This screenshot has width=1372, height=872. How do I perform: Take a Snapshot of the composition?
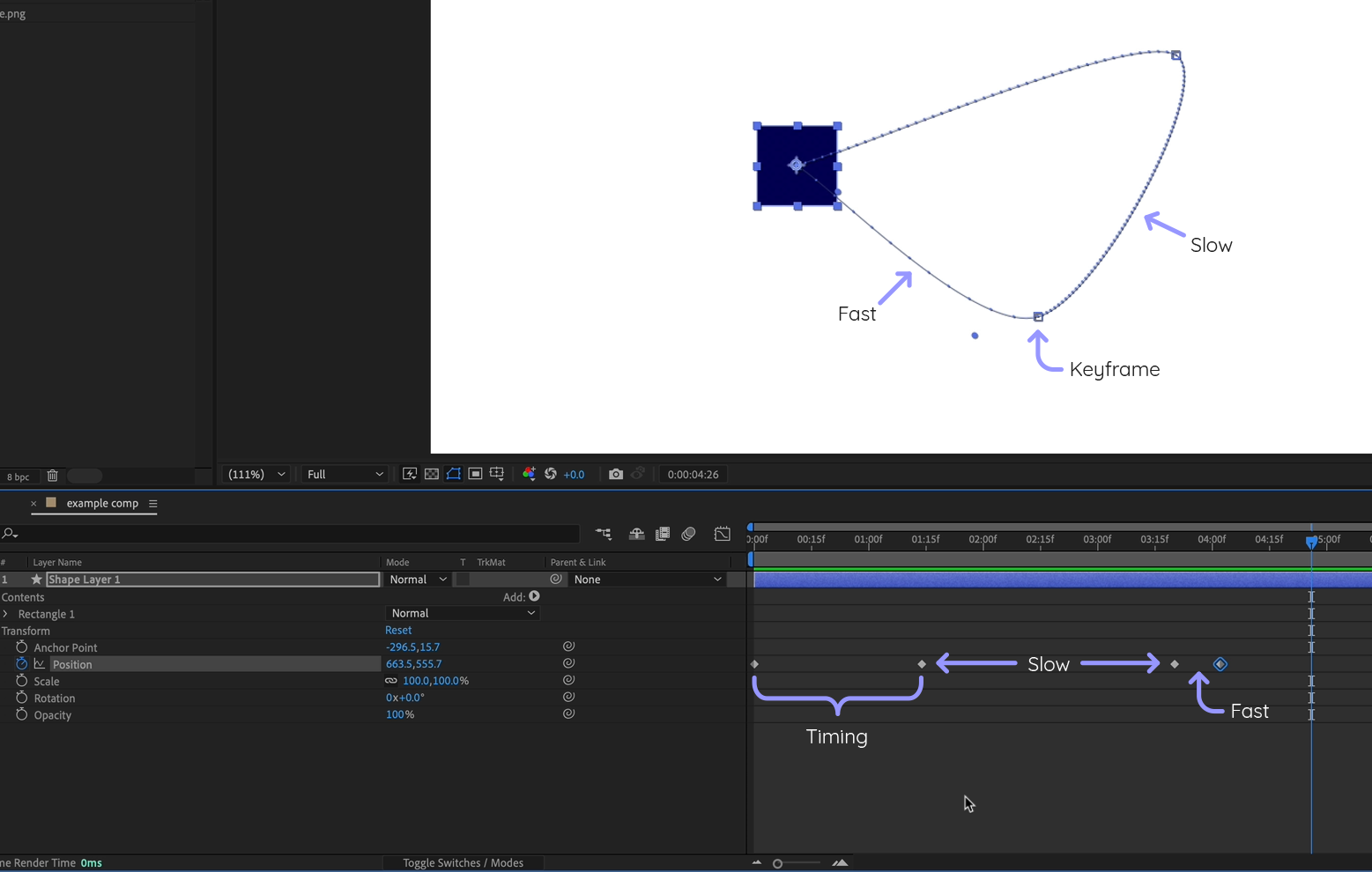point(616,474)
